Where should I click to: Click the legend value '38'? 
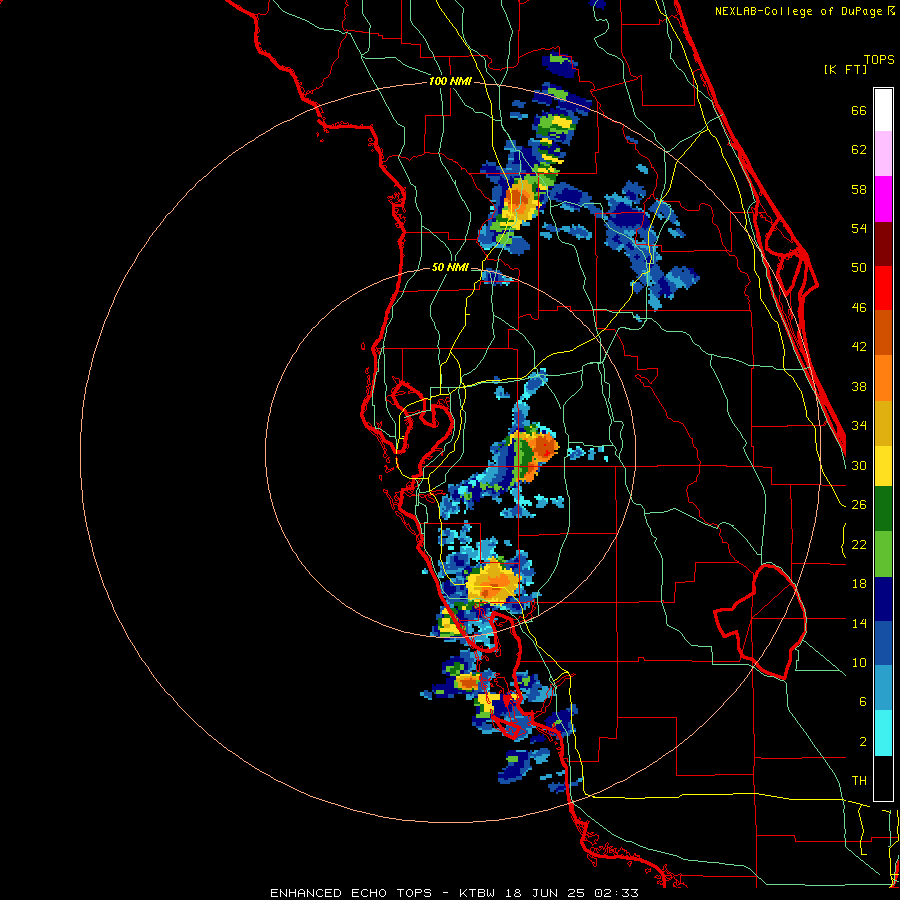coord(859,386)
